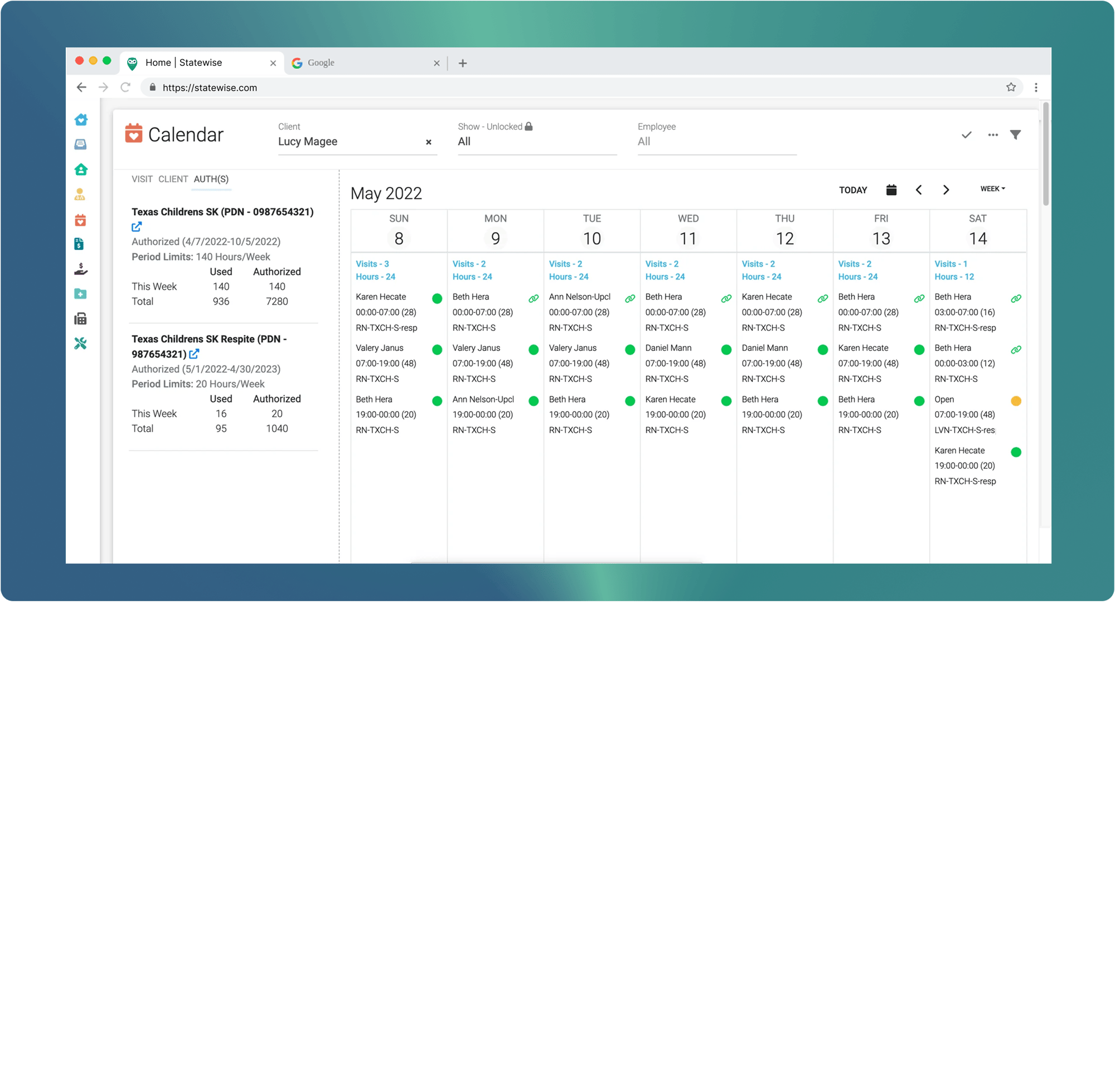Open the calendar date picker icon
Image resolution: width=1115 pixels, height=1092 pixels.
(x=891, y=190)
